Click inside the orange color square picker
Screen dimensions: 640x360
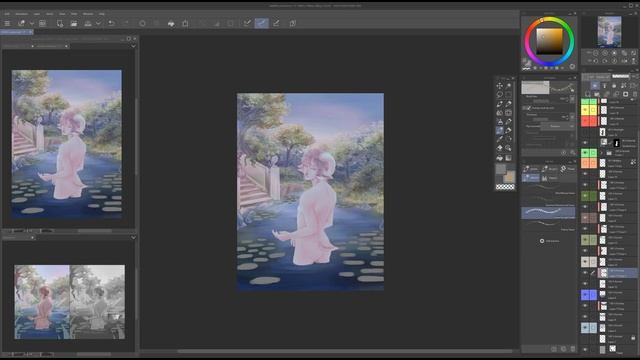(549, 41)
